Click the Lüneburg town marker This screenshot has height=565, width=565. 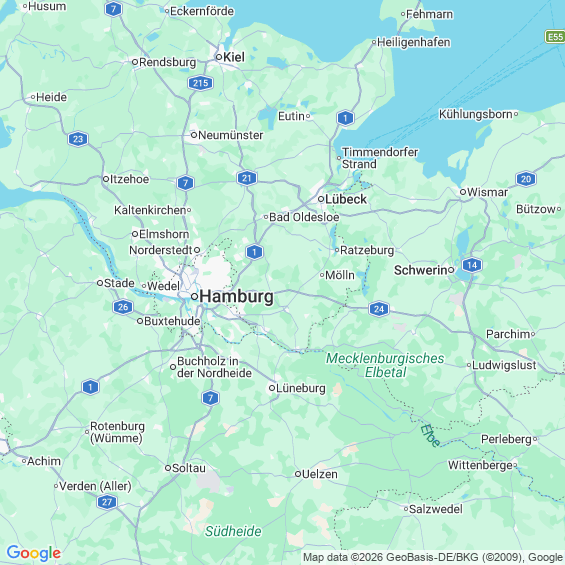click(x=272, y=388)
